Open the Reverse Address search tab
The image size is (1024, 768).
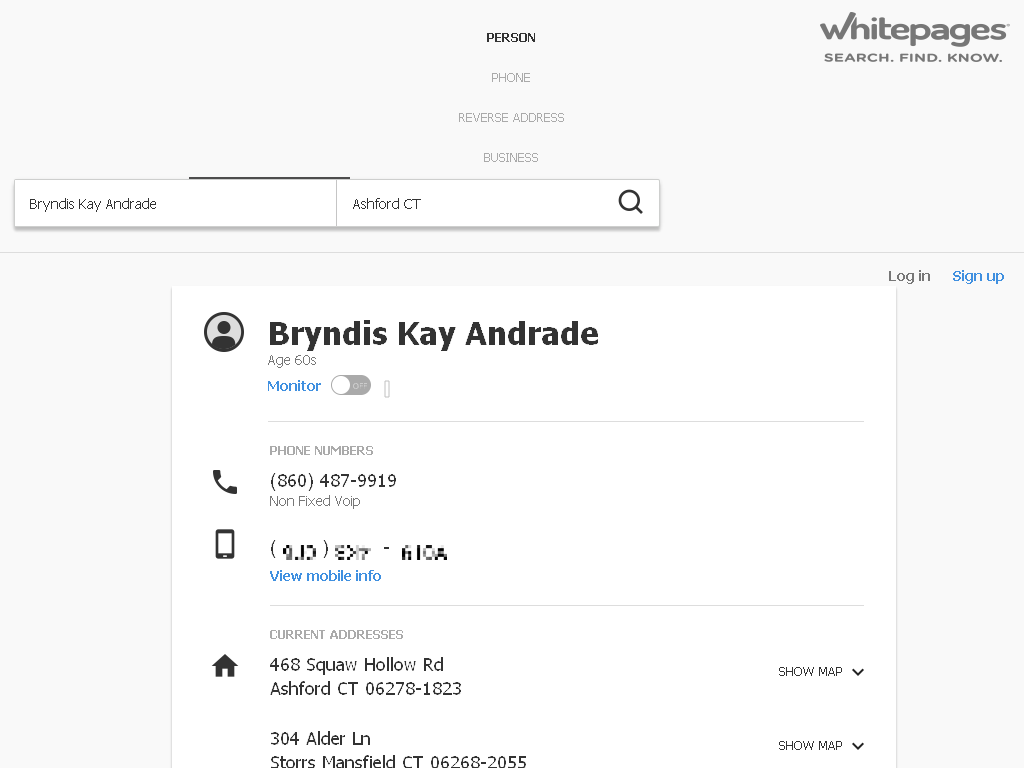511,118
